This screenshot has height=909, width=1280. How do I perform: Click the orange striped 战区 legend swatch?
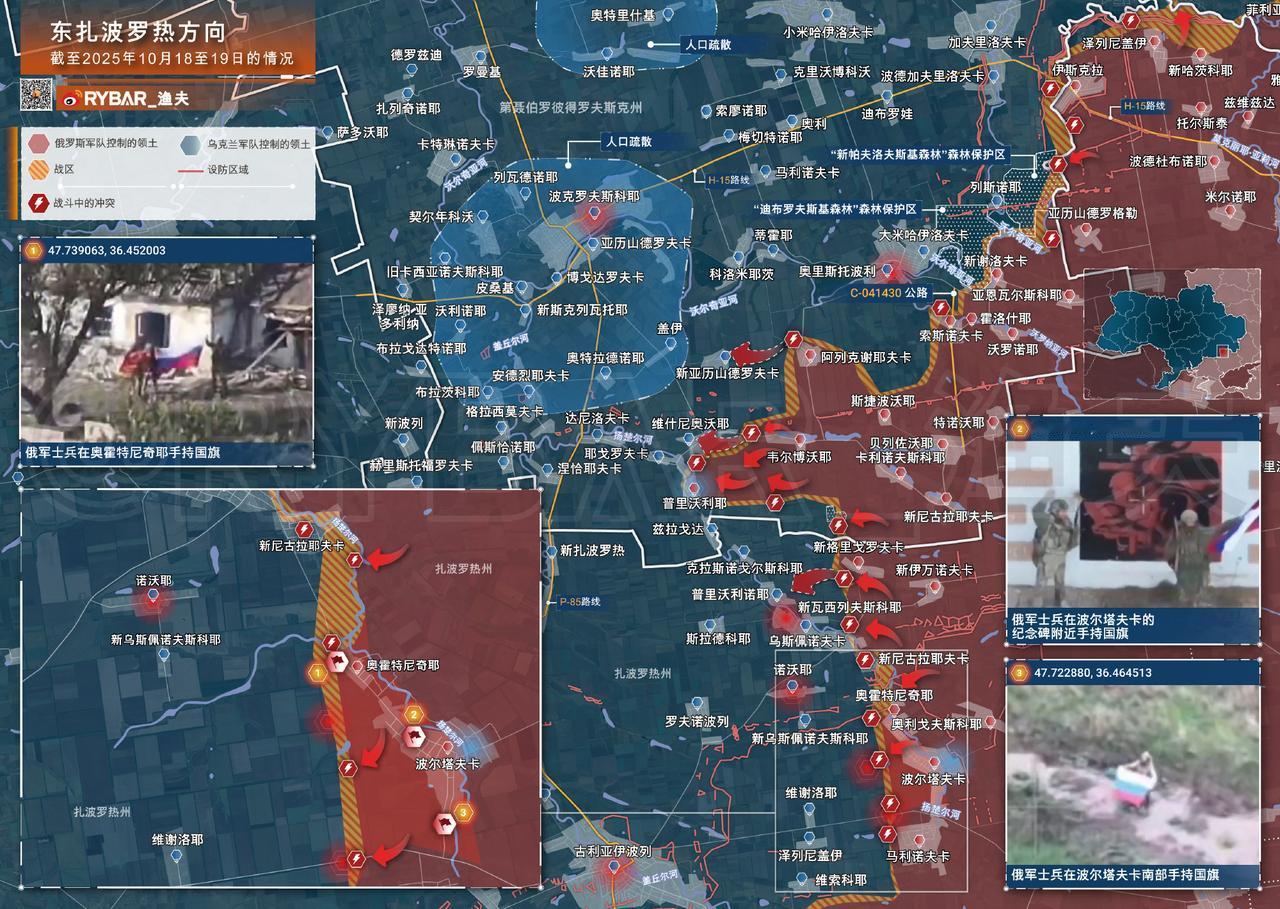pyautogui.click(x=38, y=171)
